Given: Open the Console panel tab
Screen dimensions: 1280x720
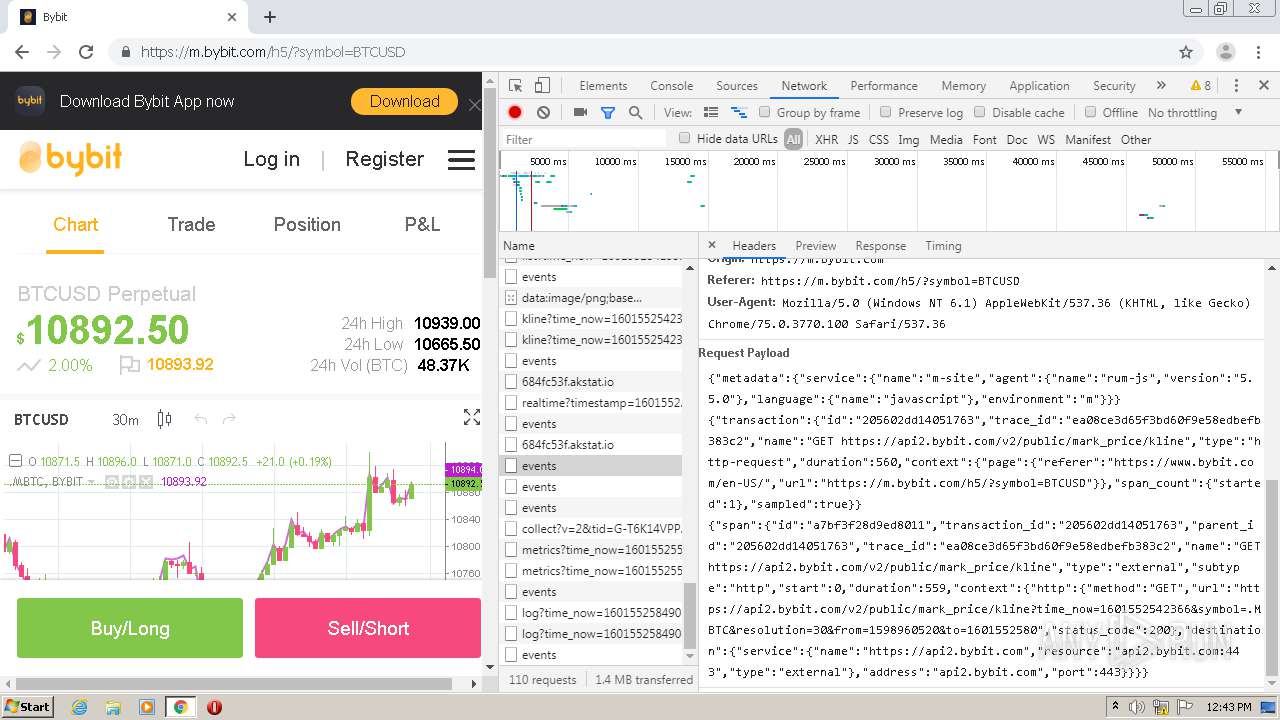Looking at the screenshot, I should click(671, 86).
